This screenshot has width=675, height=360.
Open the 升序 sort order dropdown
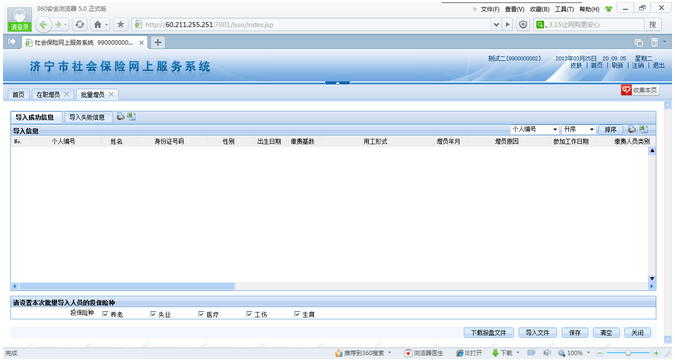pyautogui.click(x=592, y=129)
